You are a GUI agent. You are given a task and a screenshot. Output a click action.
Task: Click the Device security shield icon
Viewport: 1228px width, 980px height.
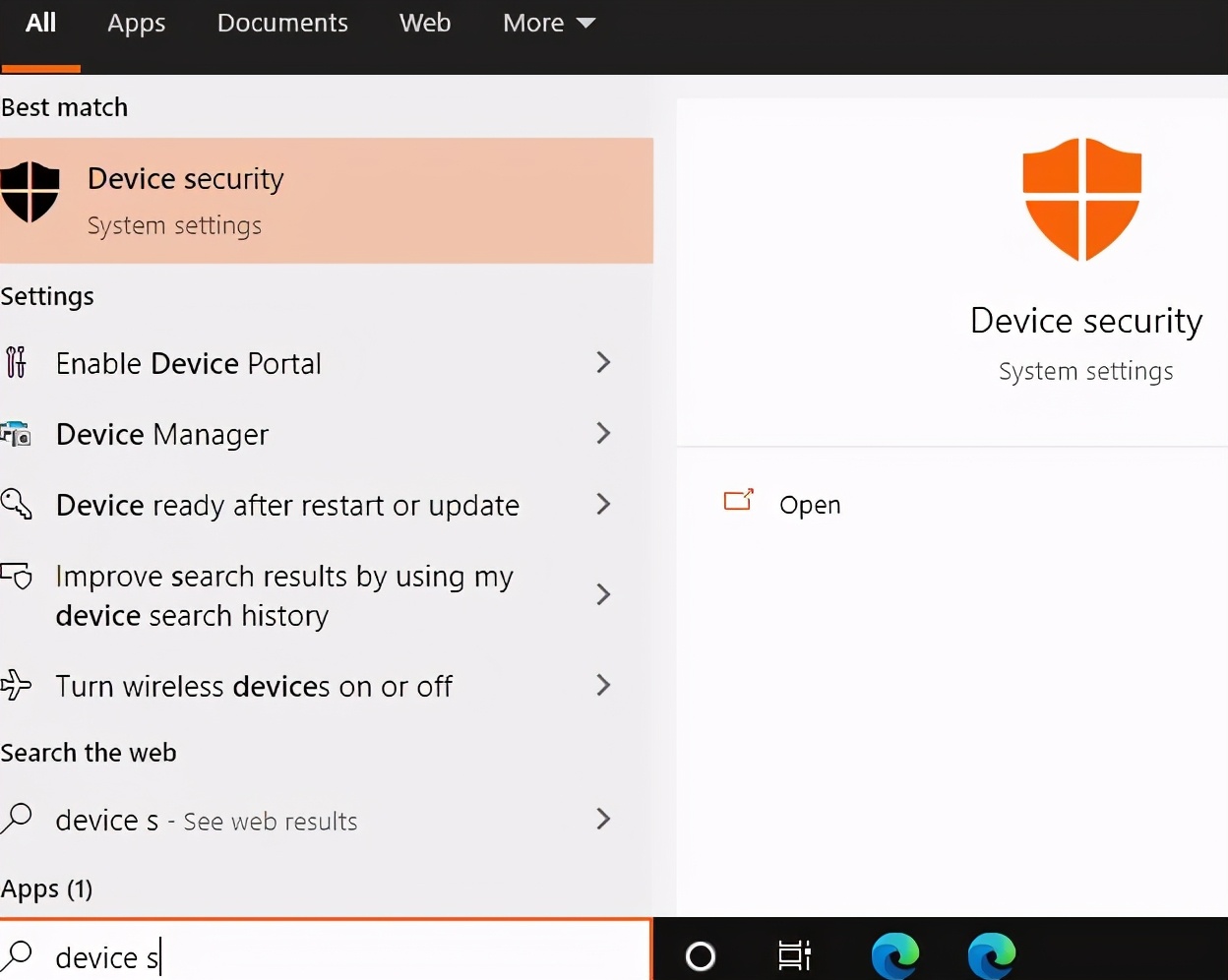click(30, 192)
